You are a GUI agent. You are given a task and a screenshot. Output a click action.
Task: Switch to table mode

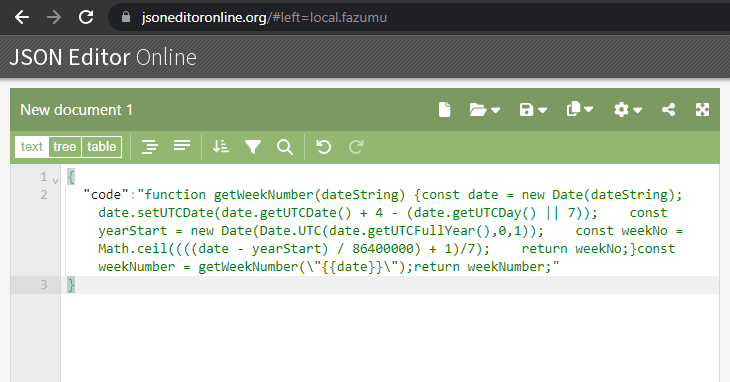pos(101,147)
